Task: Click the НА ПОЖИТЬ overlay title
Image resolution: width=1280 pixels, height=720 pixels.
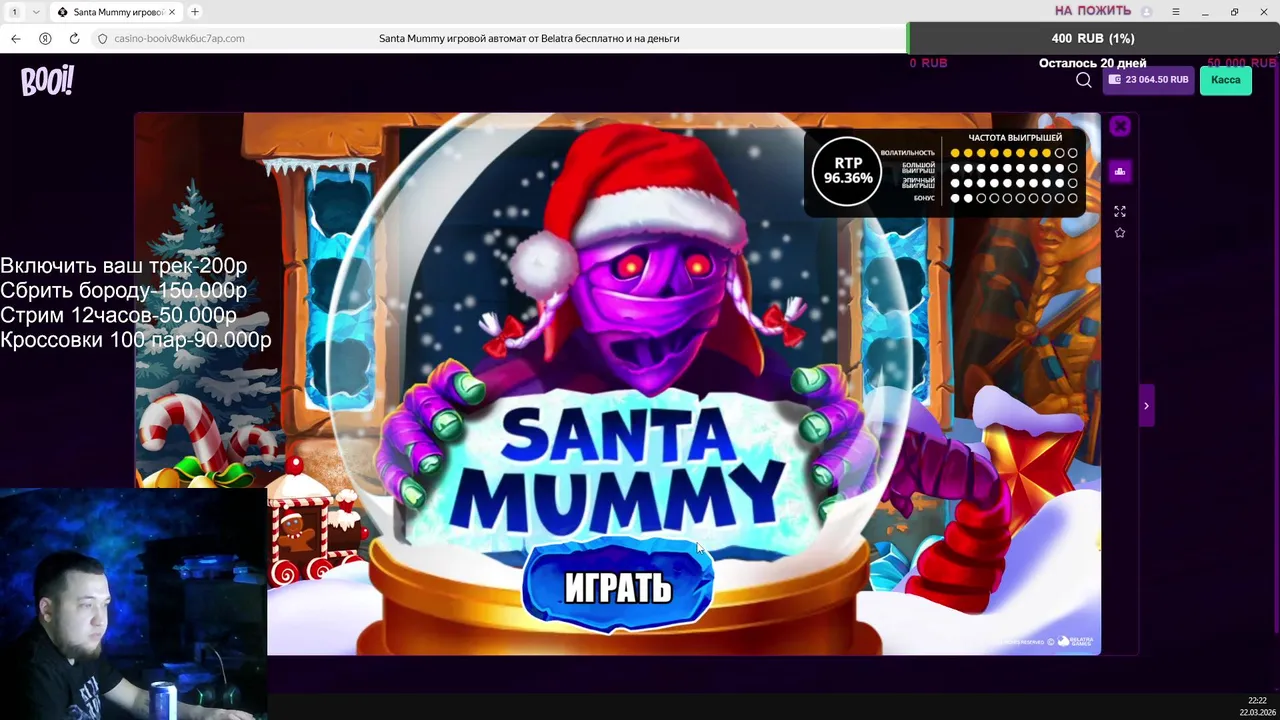Action: click(1093, 11)
